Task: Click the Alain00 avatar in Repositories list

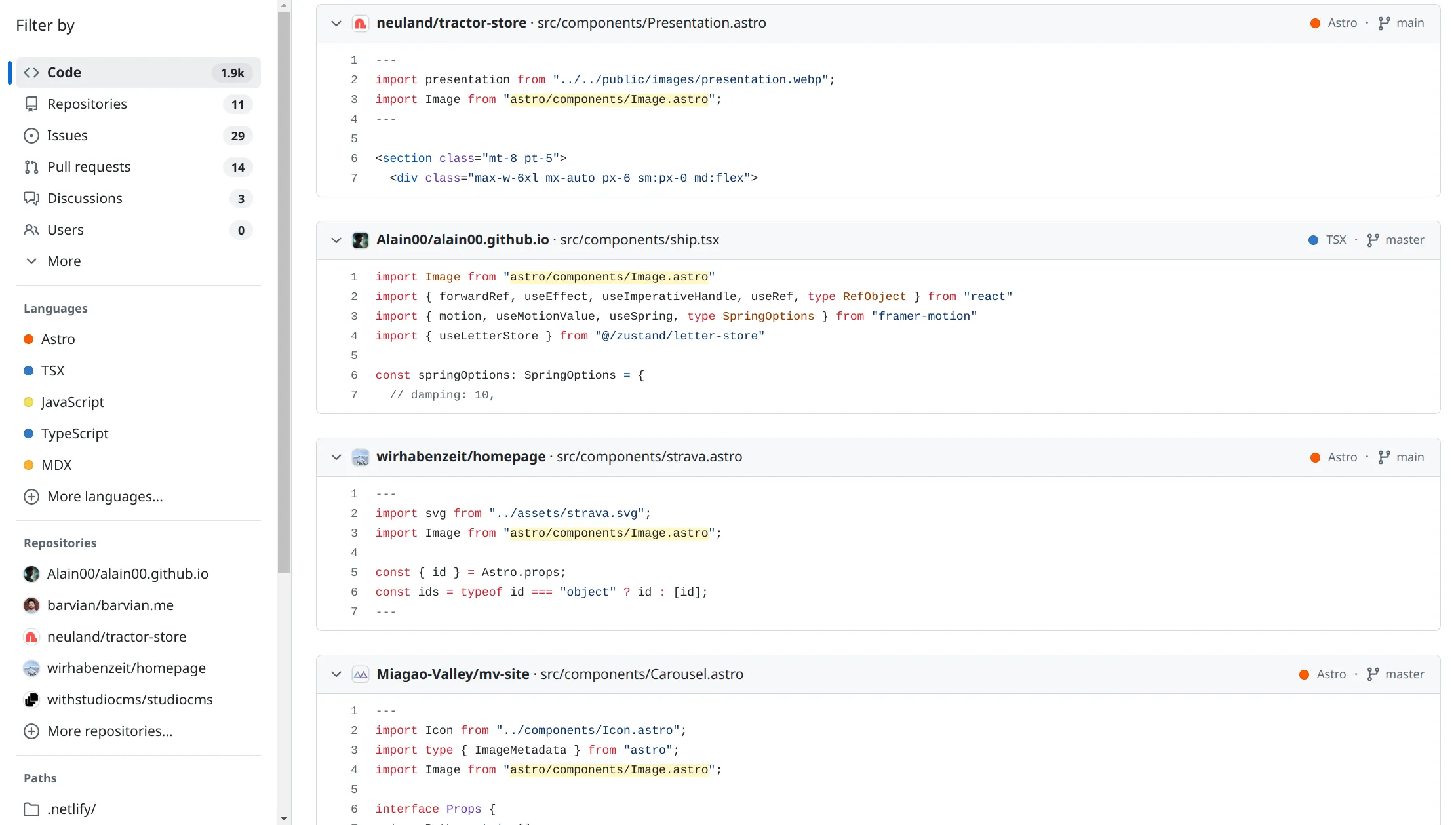Action: [31, 573]
